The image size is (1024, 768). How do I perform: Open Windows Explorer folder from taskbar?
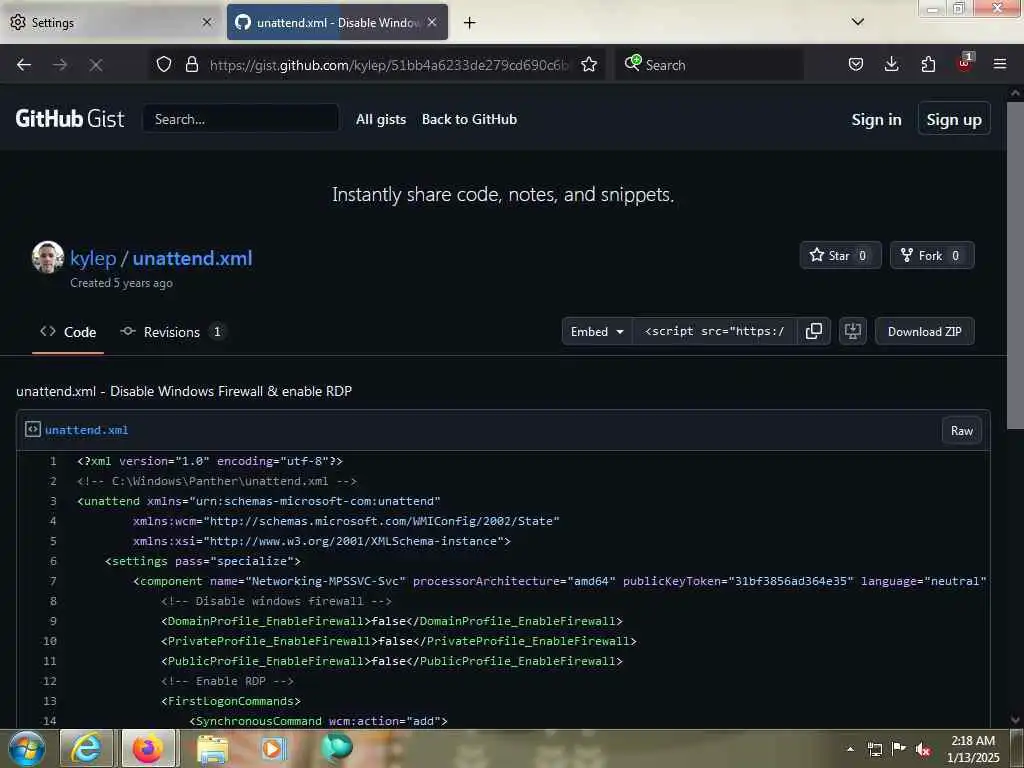pos(212,748)
